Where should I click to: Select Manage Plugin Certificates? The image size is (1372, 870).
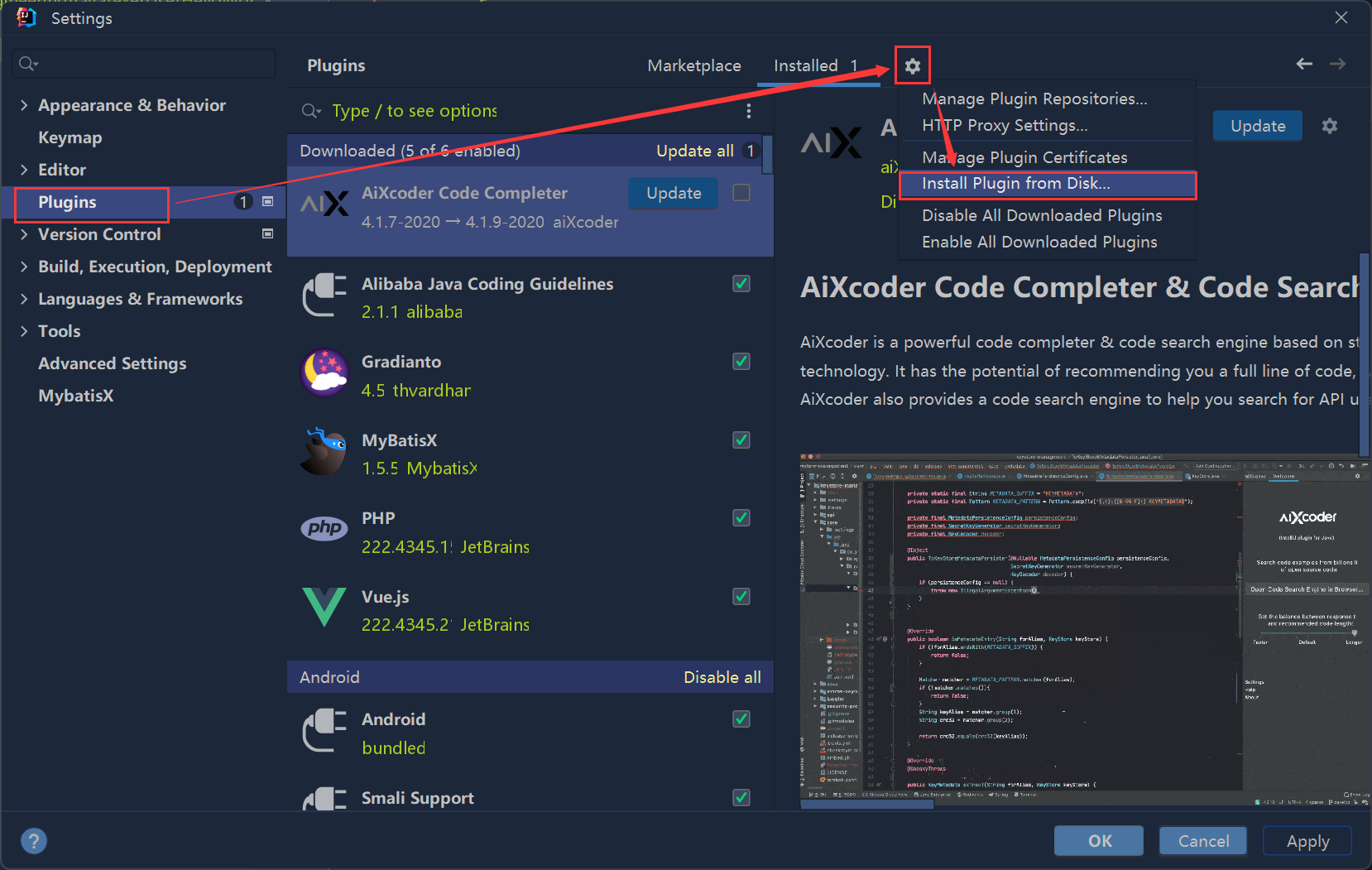(x=1047, y=157)
